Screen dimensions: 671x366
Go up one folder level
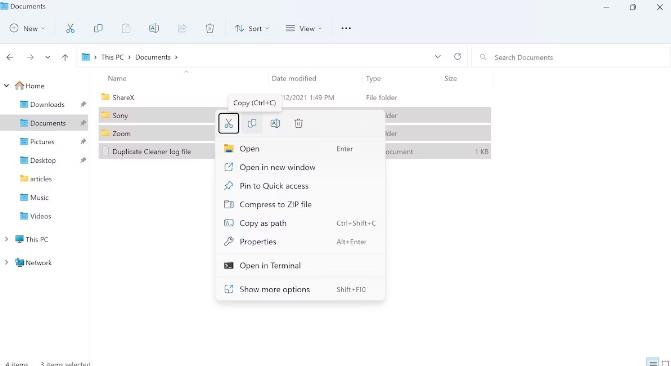[65, 57]
